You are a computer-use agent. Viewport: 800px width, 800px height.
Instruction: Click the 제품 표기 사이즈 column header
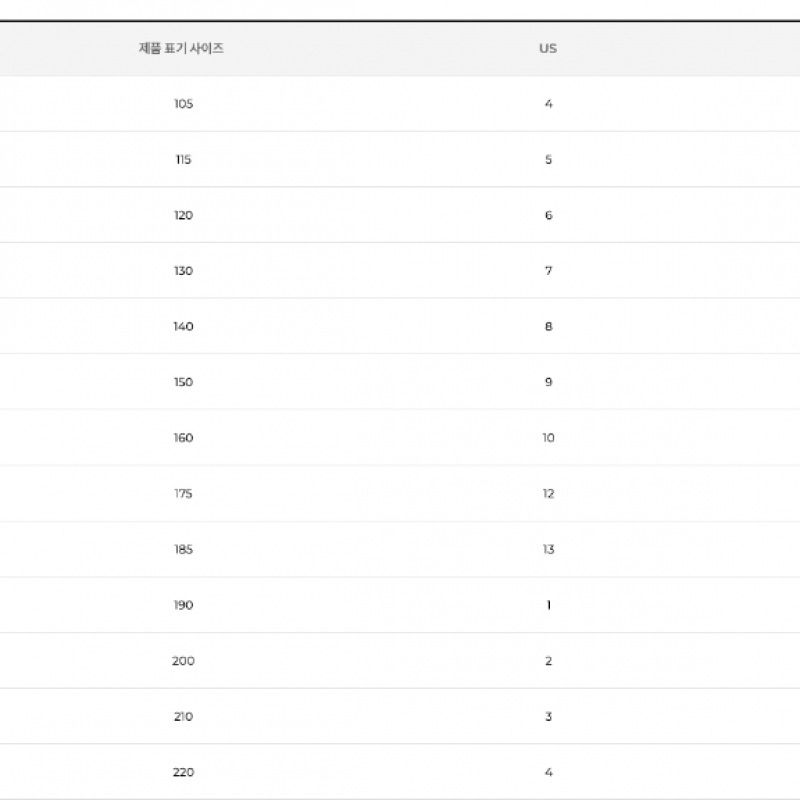point(182,48)
